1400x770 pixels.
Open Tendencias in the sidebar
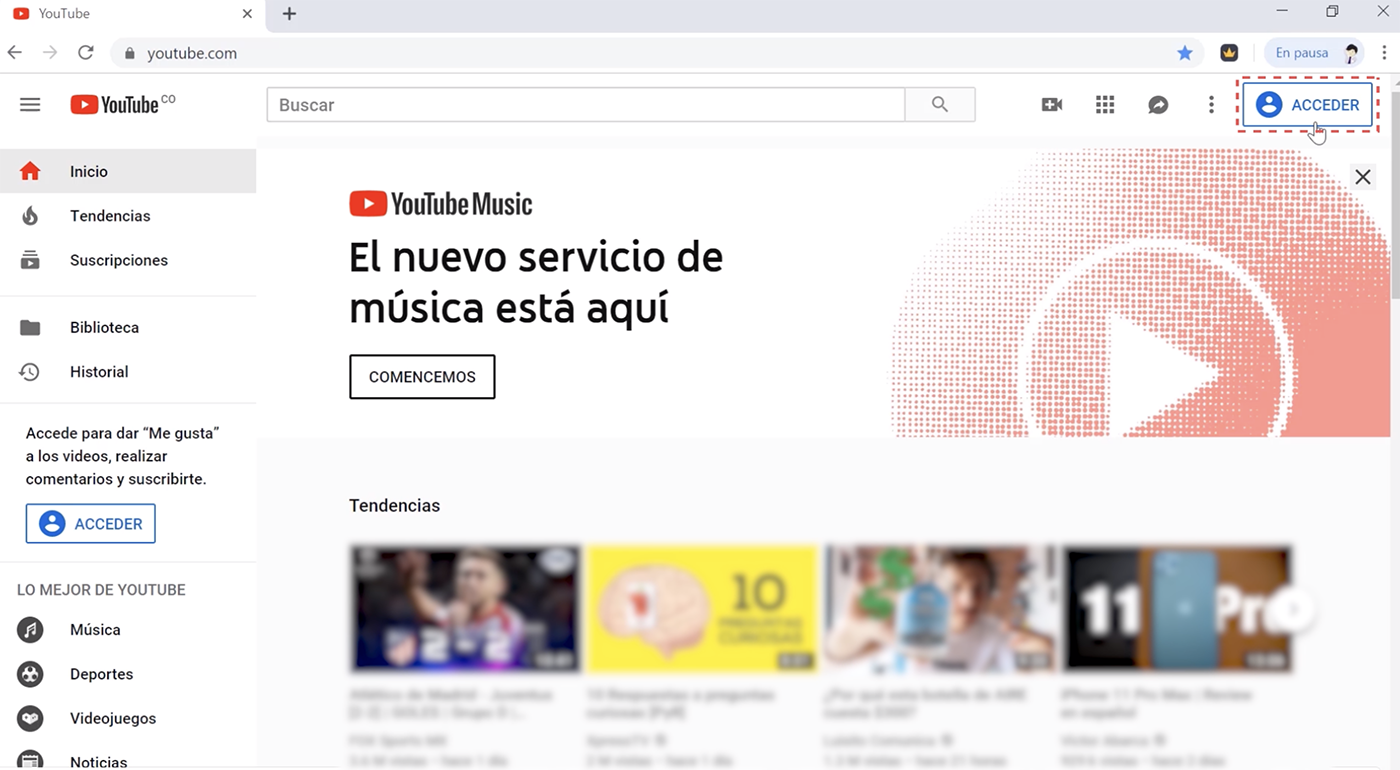coord(128,215)
